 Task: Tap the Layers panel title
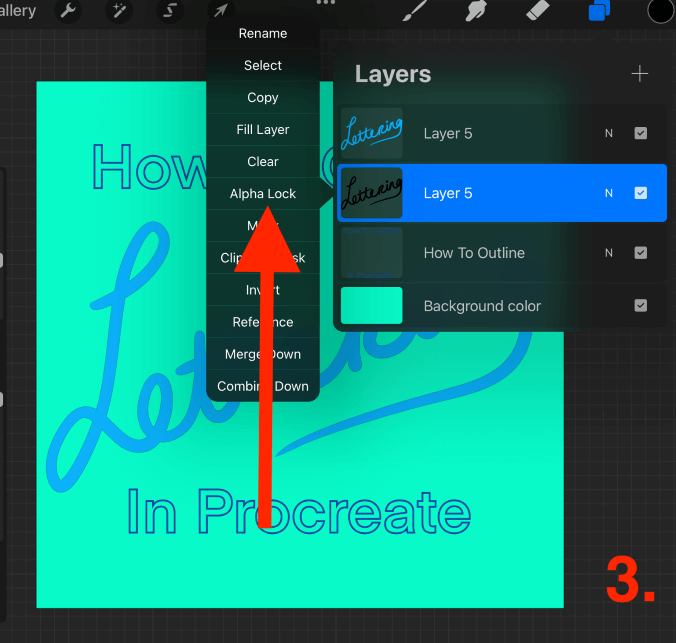393,74
